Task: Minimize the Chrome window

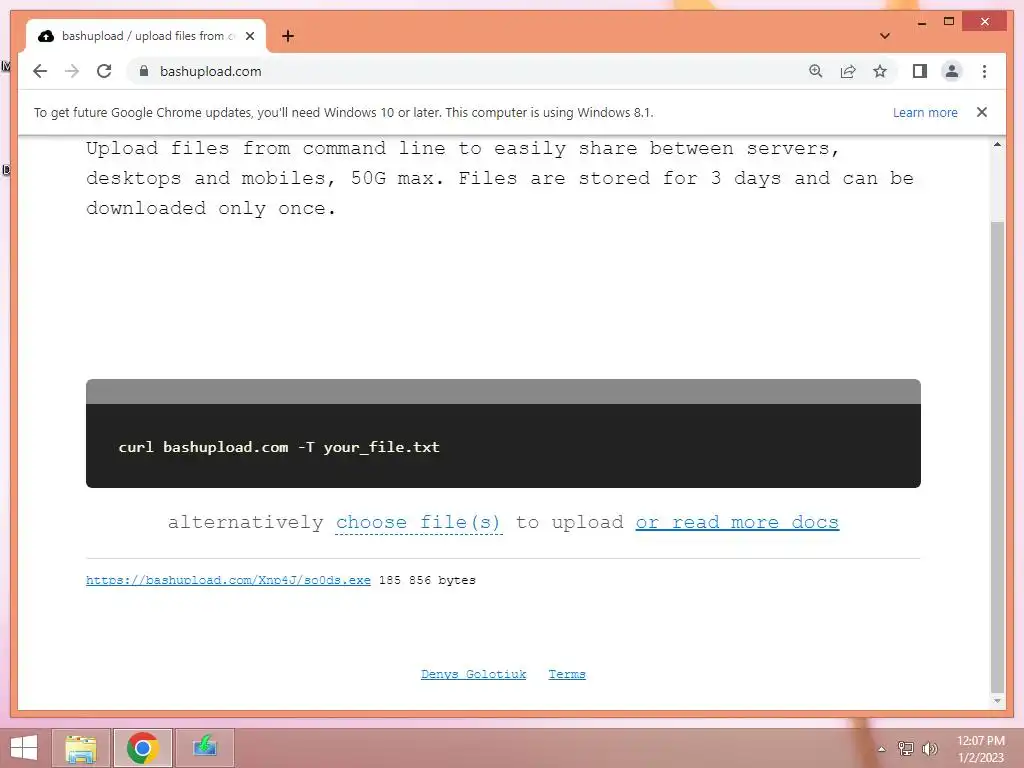Action: tap(921, 22)
